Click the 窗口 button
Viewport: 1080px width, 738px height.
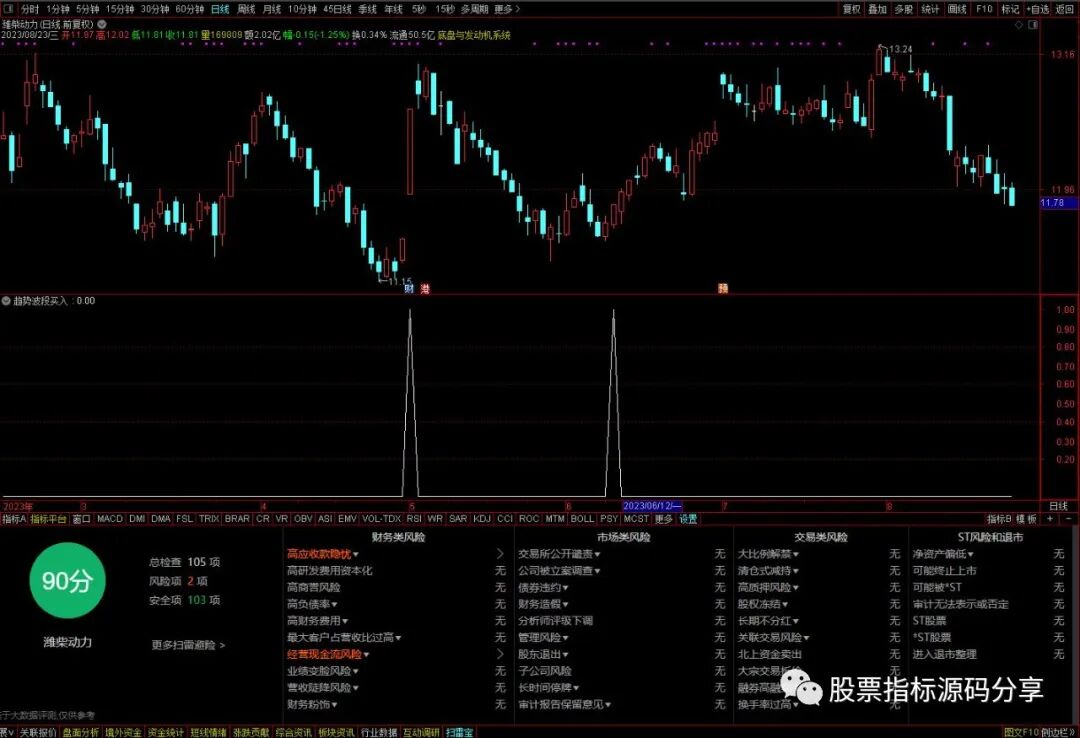coord(81,519)
